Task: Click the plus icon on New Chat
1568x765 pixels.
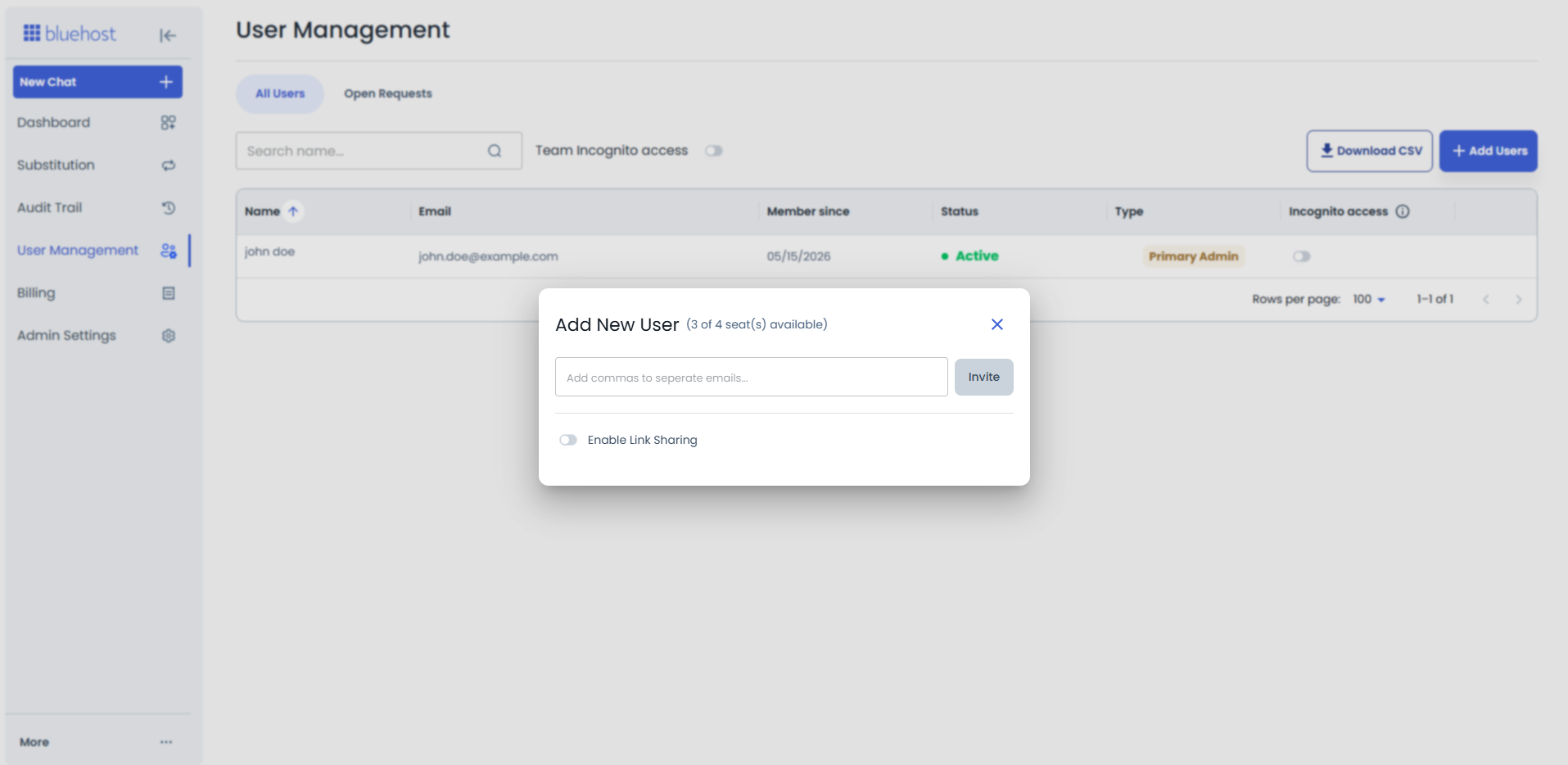Action: click(x=166, y=82)
